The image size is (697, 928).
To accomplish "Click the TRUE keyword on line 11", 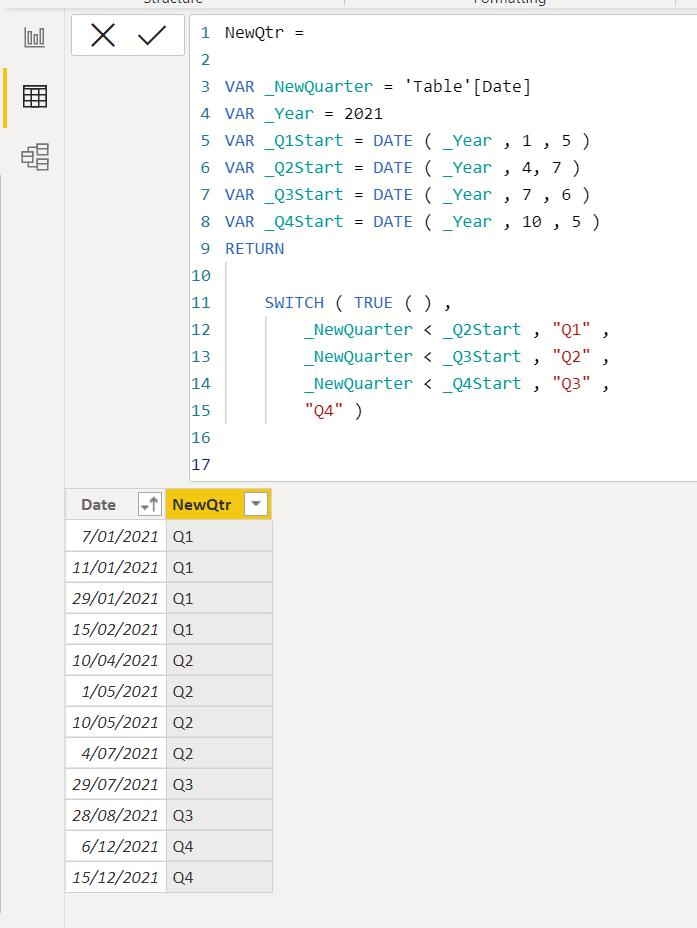I will pyautogui.click(x=373, y=302).
